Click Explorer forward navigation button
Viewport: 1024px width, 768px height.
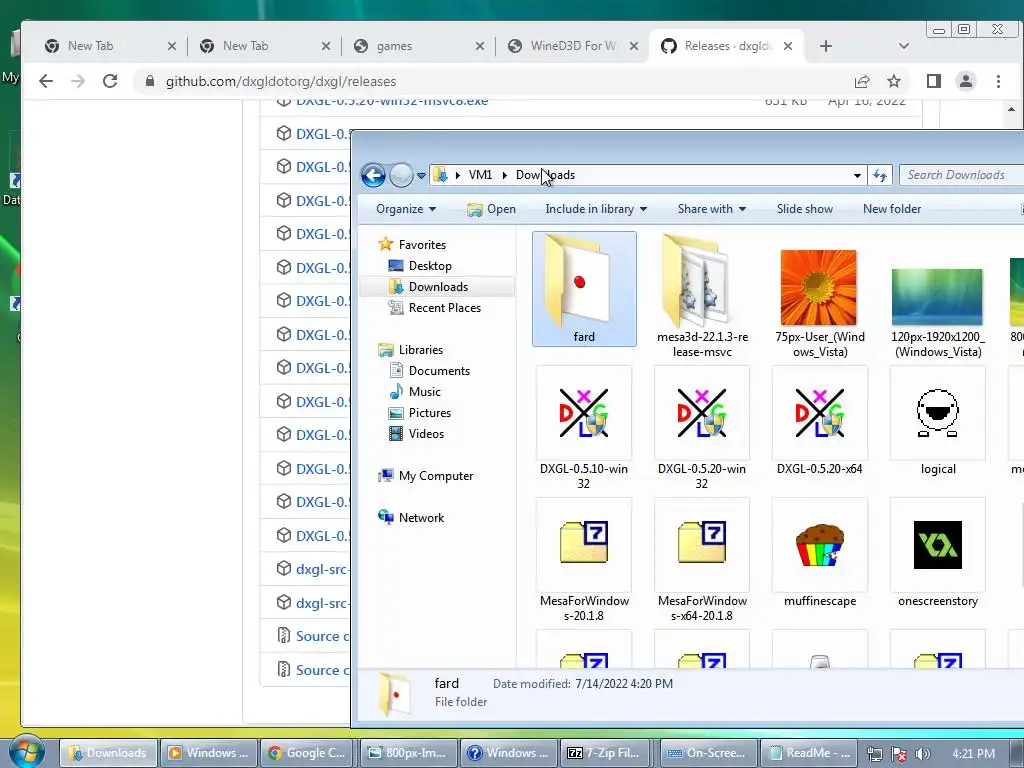pyautogui.click(x=401, y=175)
